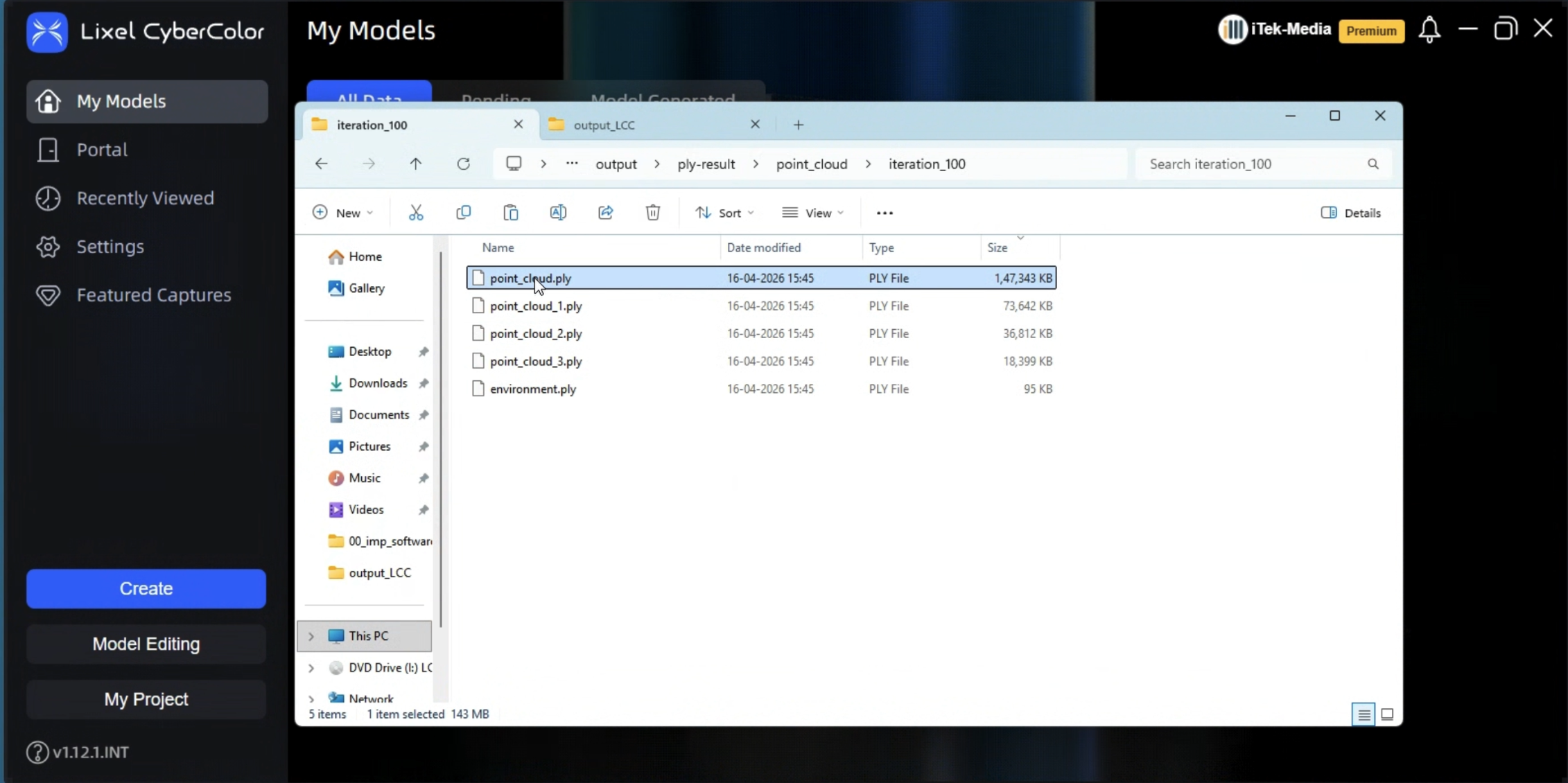
Task: Switch to the output_LCC explorer tab
Action: [645, 125]
